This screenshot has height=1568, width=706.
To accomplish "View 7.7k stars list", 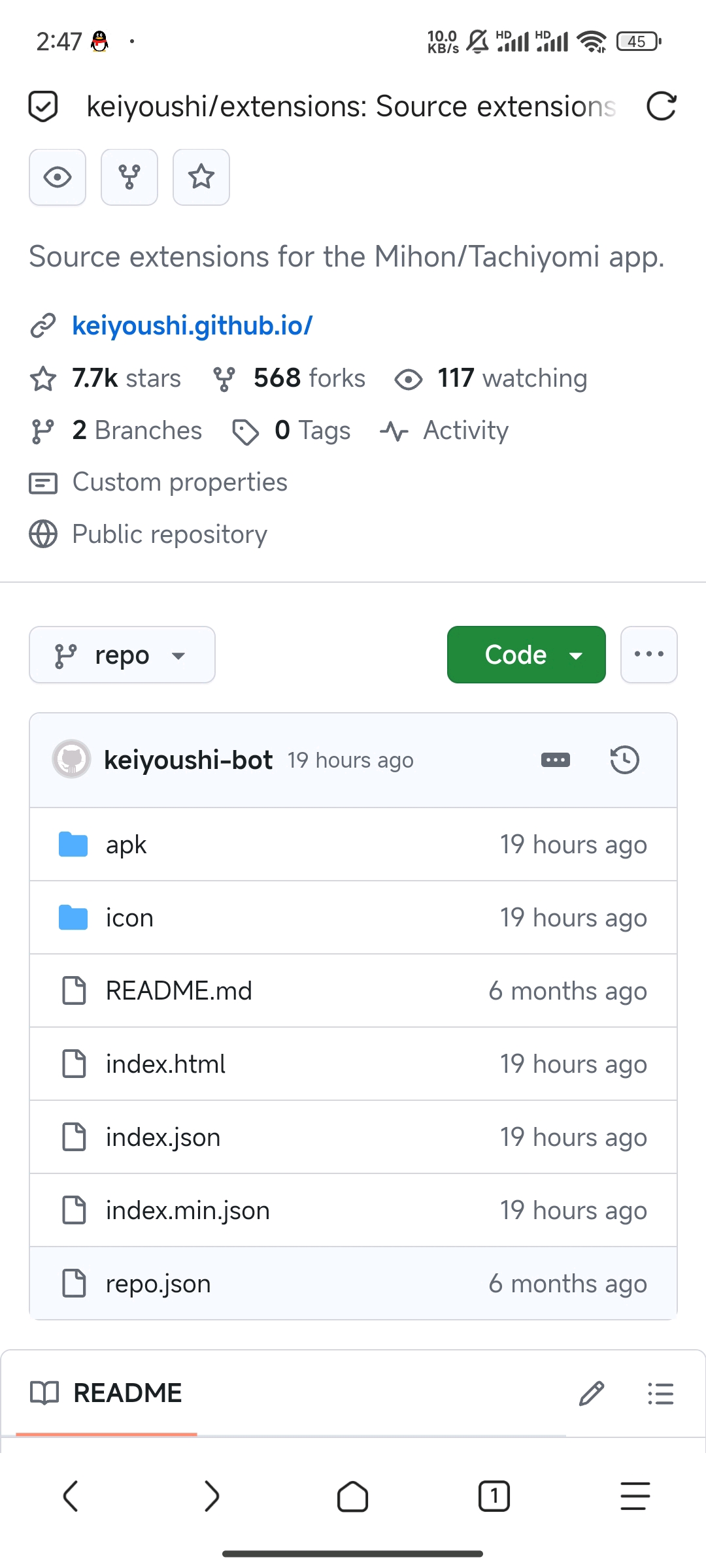I will (x=126, y=378).
